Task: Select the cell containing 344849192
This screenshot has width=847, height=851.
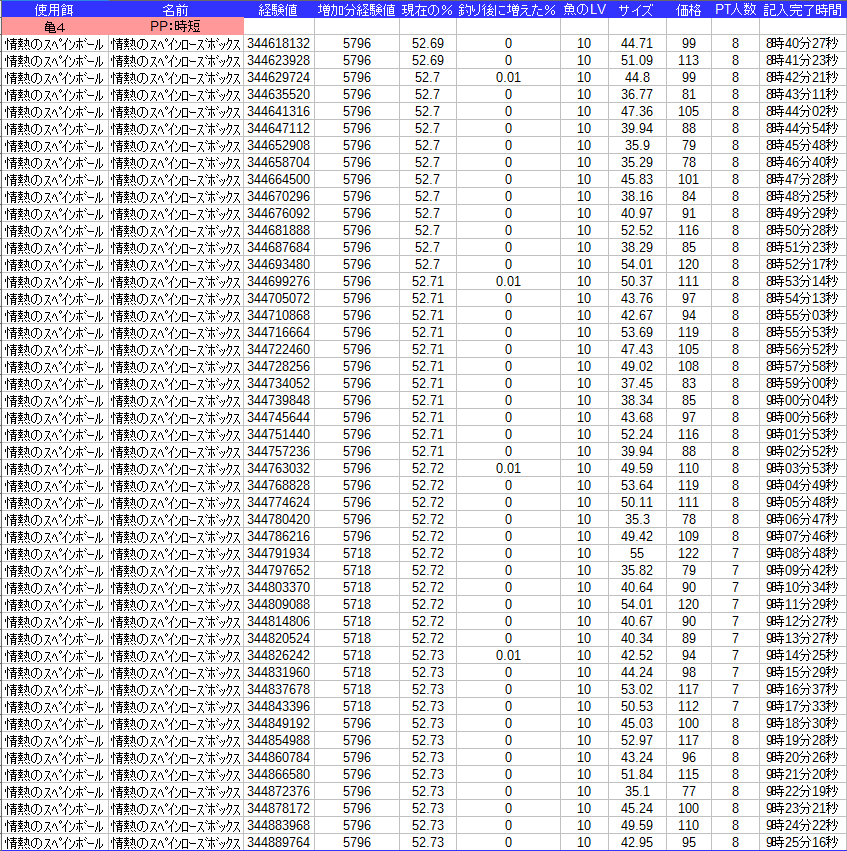Action: click(278, 723)
